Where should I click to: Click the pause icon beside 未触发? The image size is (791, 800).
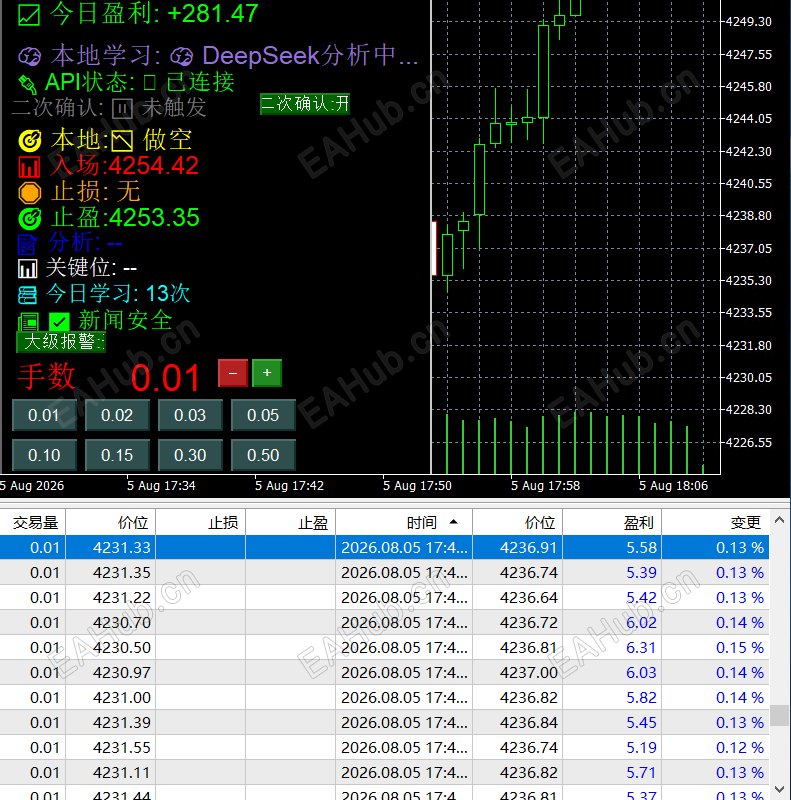tap(122, 108)
